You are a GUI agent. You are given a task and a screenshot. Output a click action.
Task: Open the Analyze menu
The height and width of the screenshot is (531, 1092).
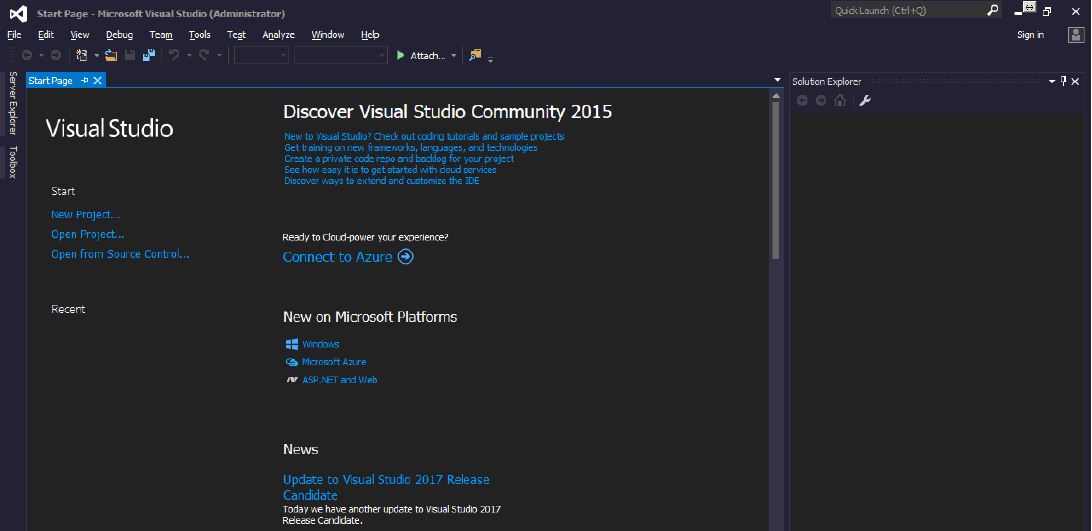point(279,35)
